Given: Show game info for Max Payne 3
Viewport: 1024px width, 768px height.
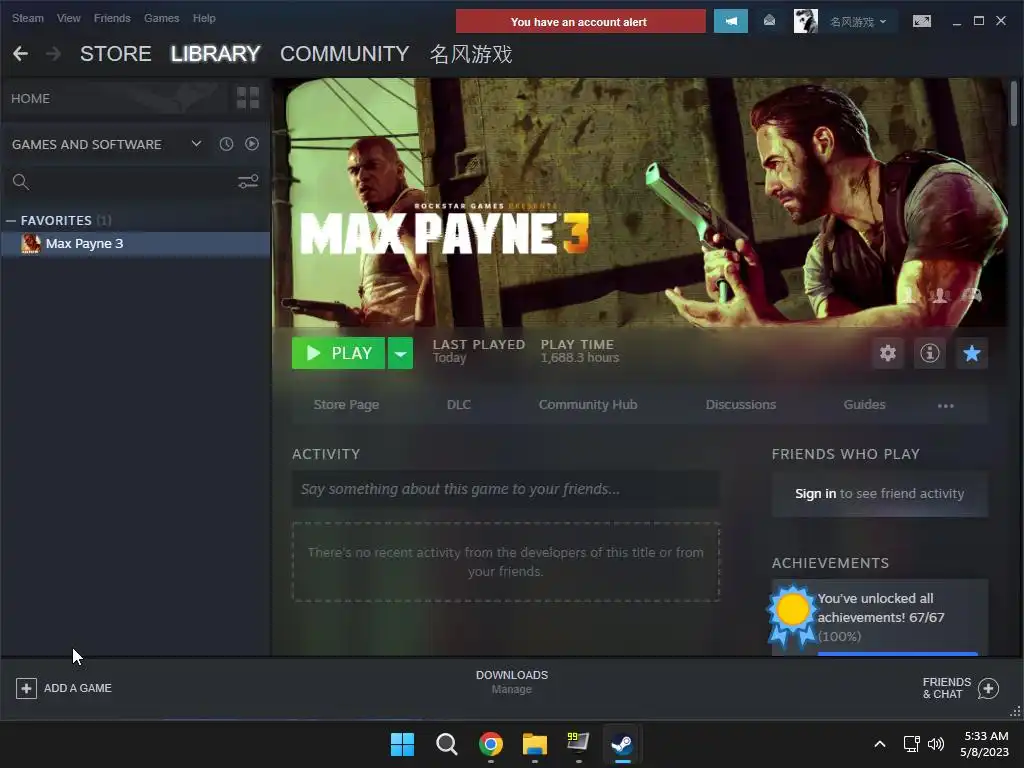Looking at the screenshot, I should click(929, 353).
